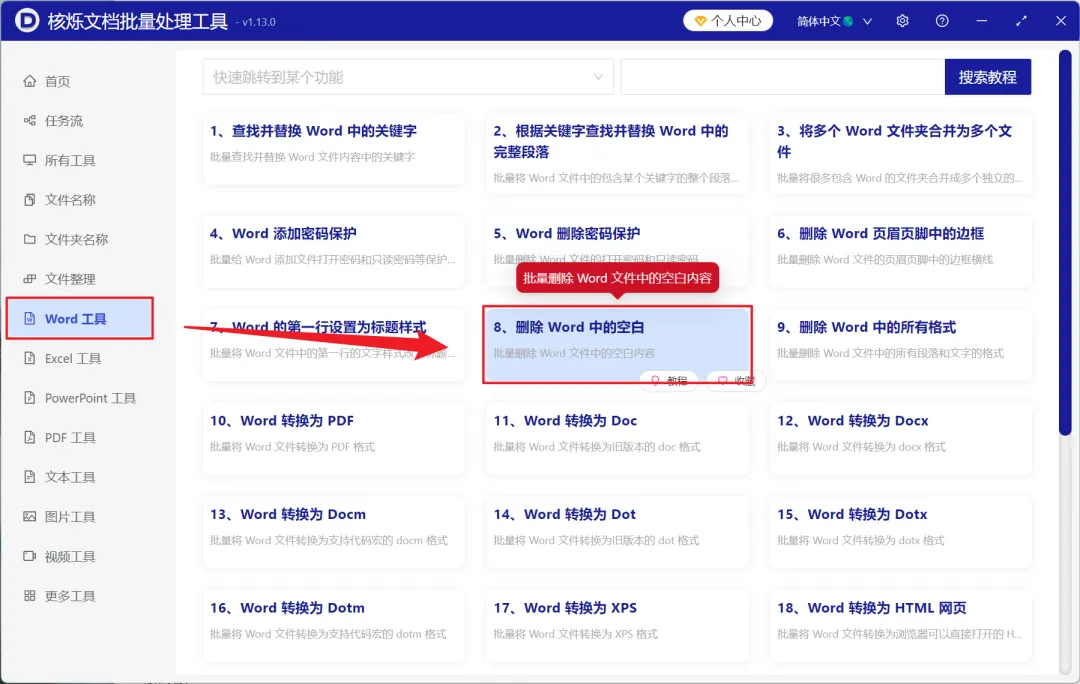This screenshot has height=684, width=1080.
Task: Click the picture icon beside 图片工具
Action: [30, 517]
